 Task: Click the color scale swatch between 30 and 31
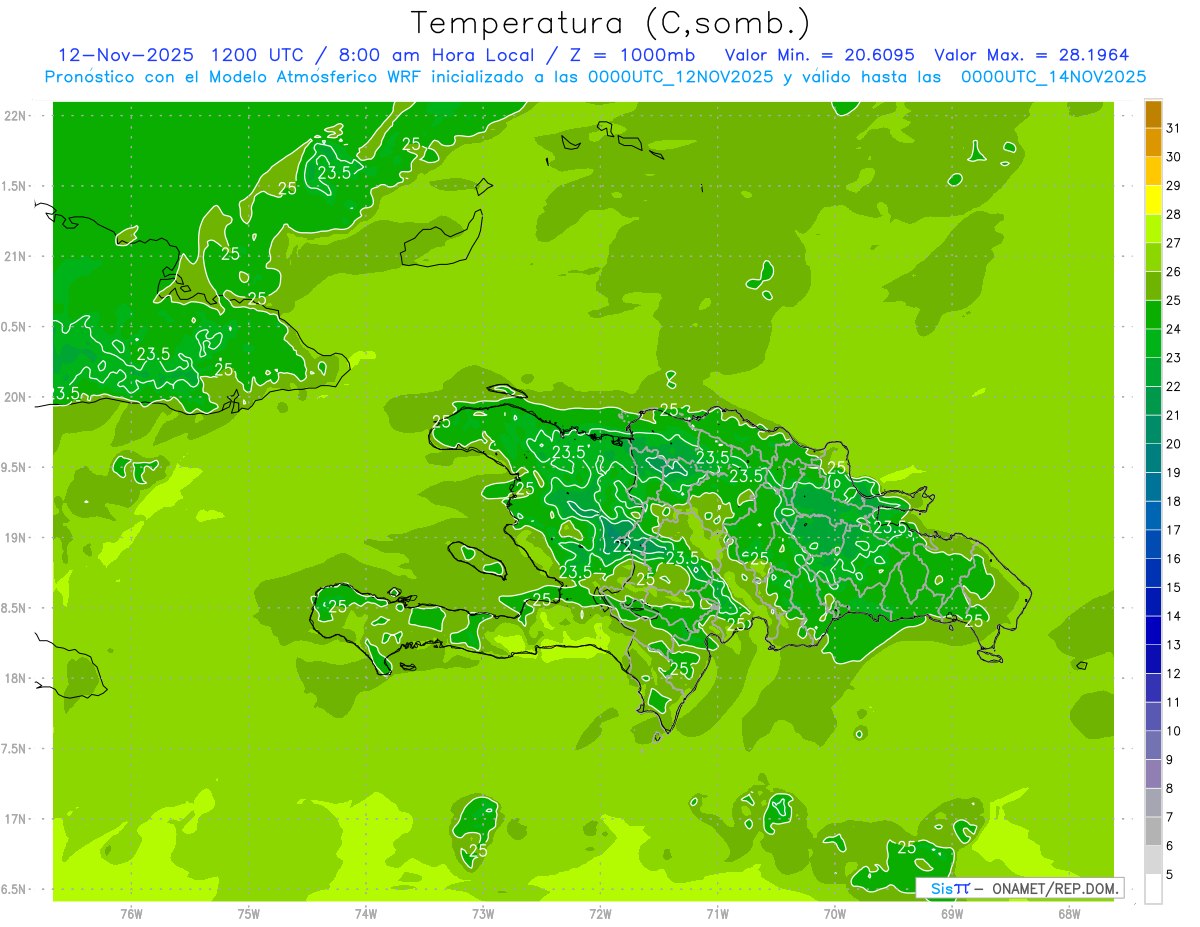tap(1153, 142)
